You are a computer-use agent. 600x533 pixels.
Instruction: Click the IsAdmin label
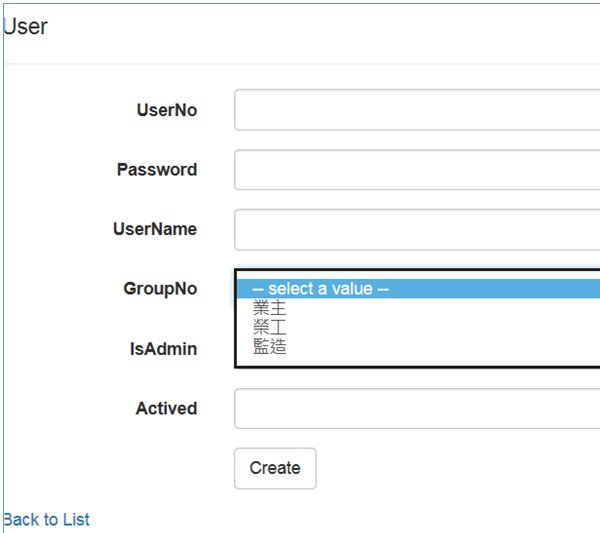click(x=163, y=349)
